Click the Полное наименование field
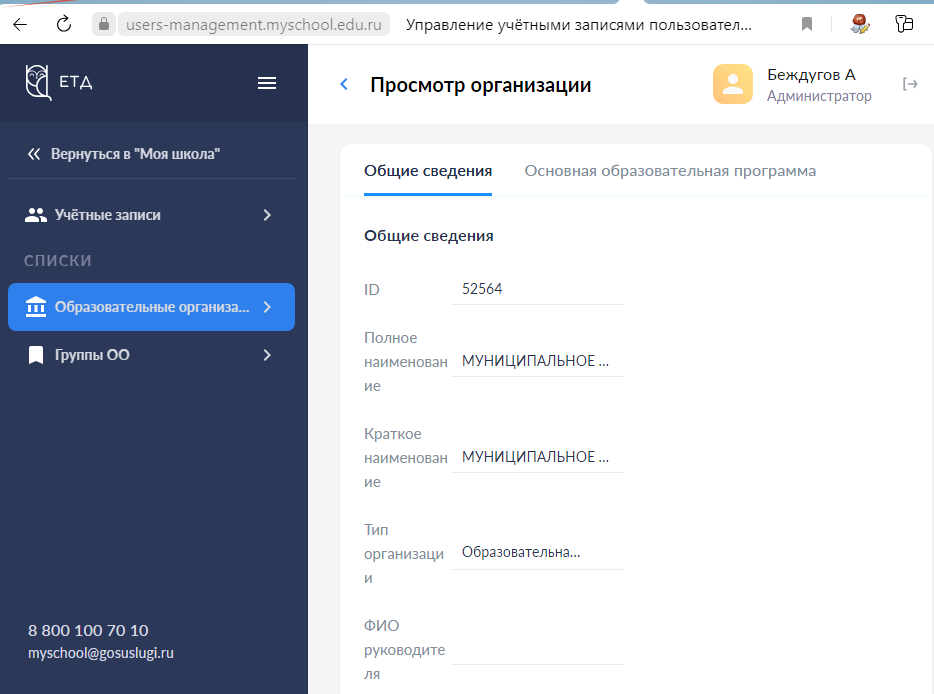The image size is (934, 694). (x=537, y=362)
